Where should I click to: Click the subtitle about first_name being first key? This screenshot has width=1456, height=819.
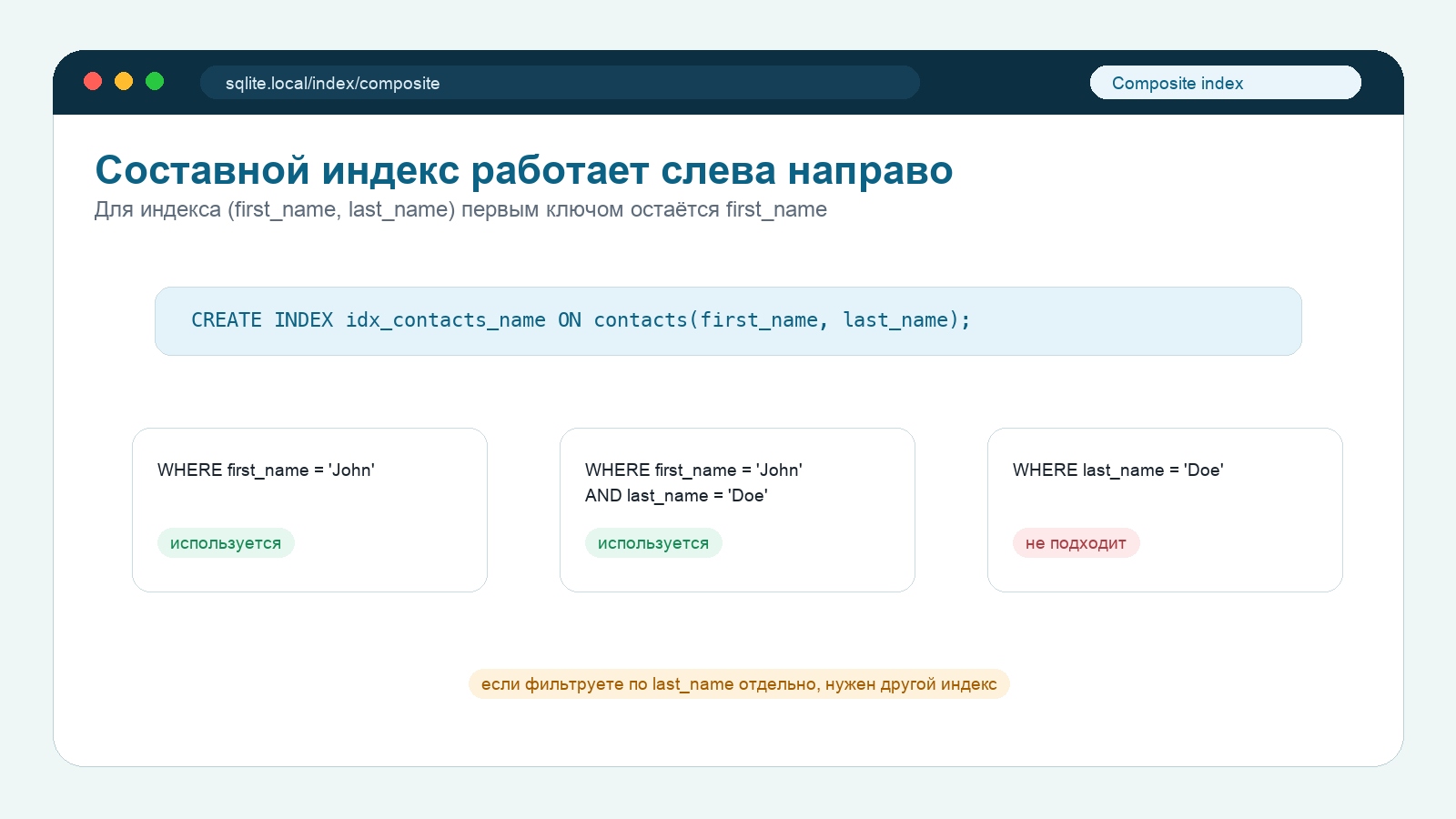click(460, 209)
